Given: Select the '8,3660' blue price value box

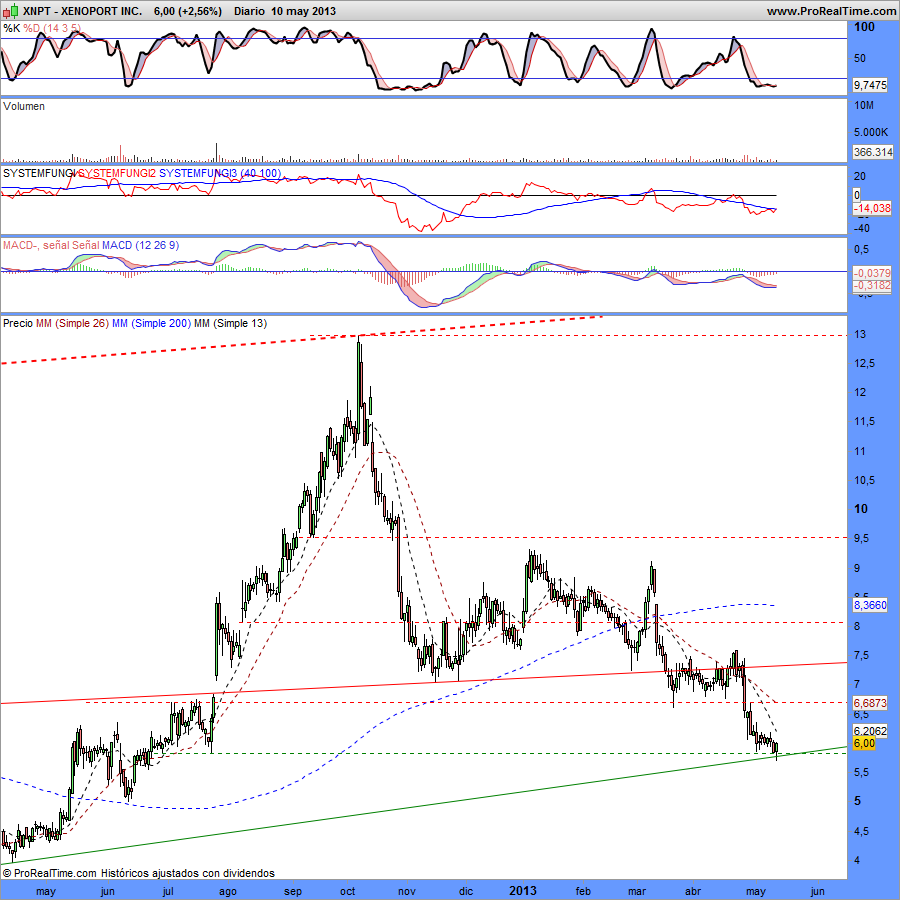Looking at the screenshot, I should pyautogui.click(x=870, y=605).
